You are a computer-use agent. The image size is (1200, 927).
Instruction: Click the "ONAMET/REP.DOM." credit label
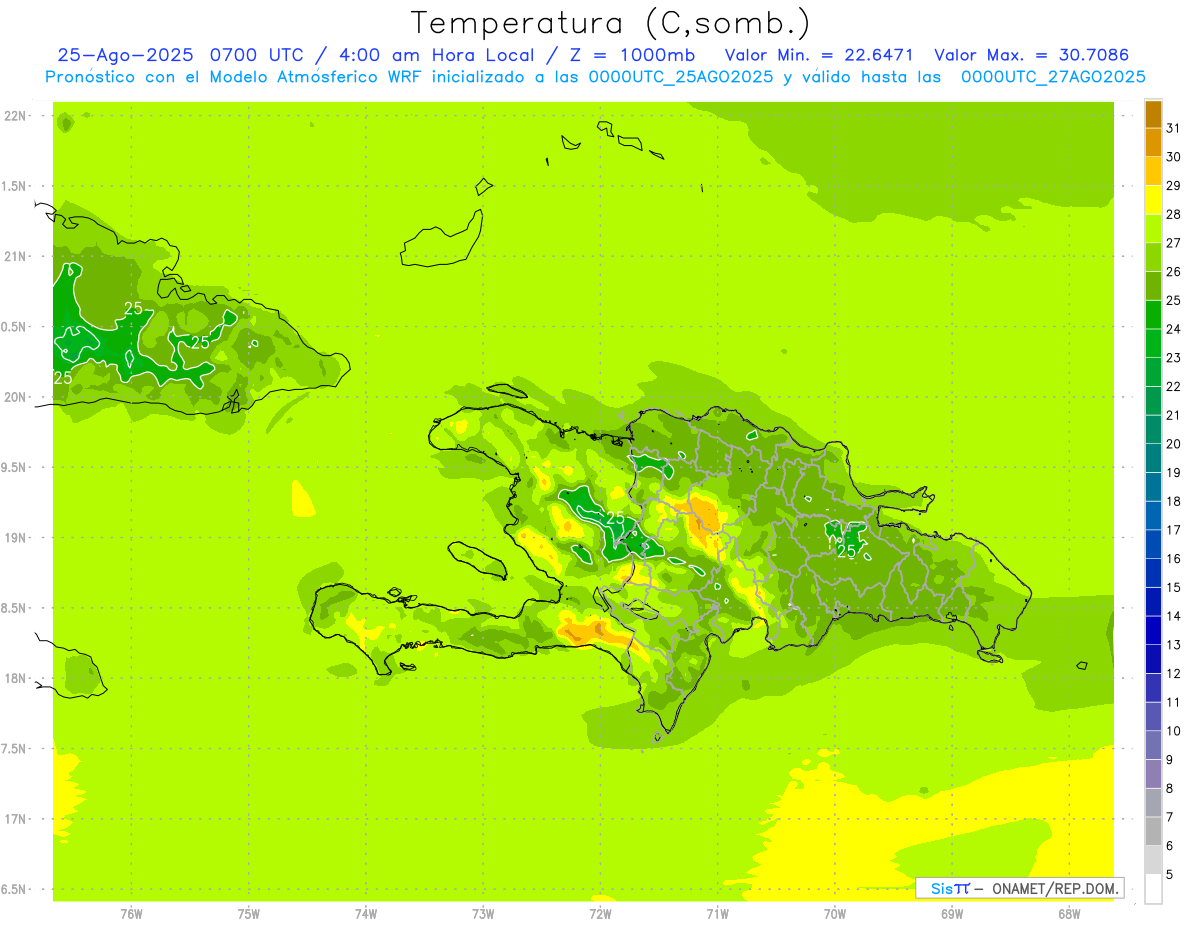click(1055, 888)
